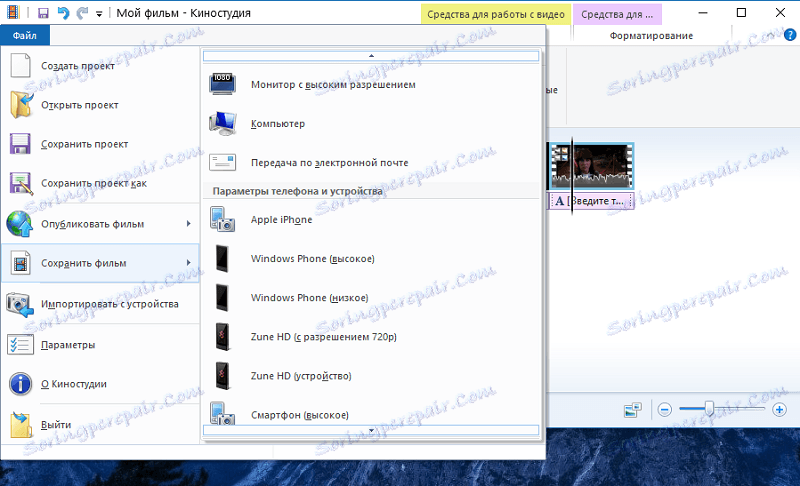This screenshot has height=486, width=800.
Task: Select Импортировать с устройства menu entry
Action: [100, 304]
